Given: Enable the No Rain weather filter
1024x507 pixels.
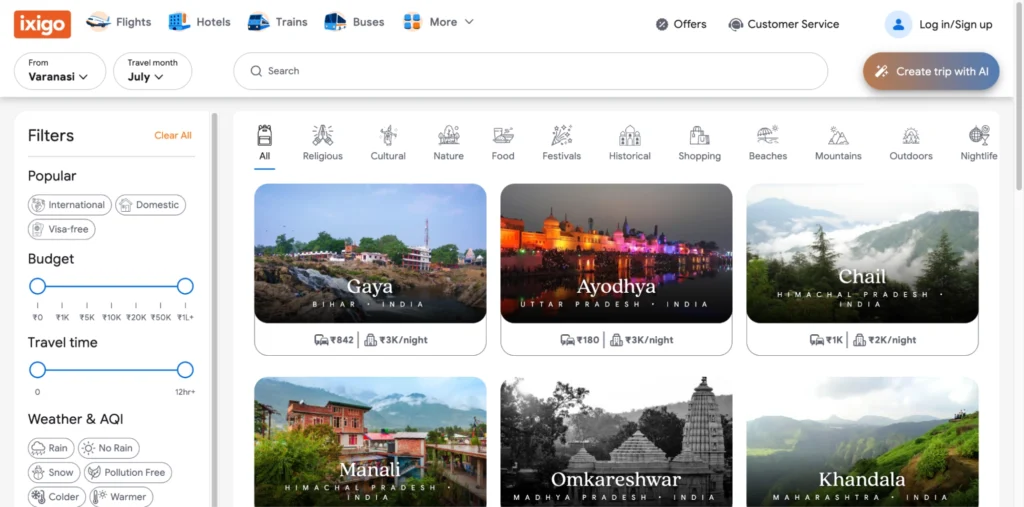Looking at the screenshot, I should pyautogui.click(x=108, y=448).
